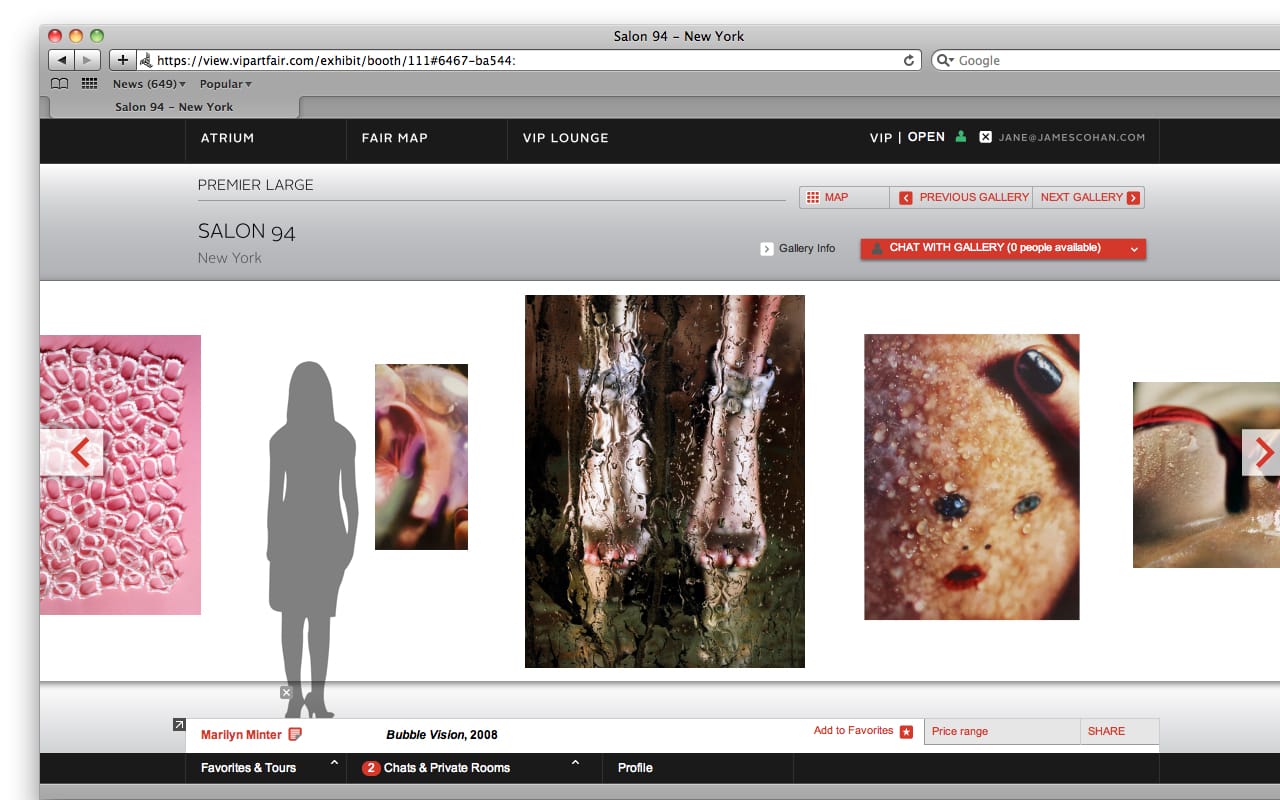
Task: Click the green VIP user status icon
Action: tap(961, 137)
